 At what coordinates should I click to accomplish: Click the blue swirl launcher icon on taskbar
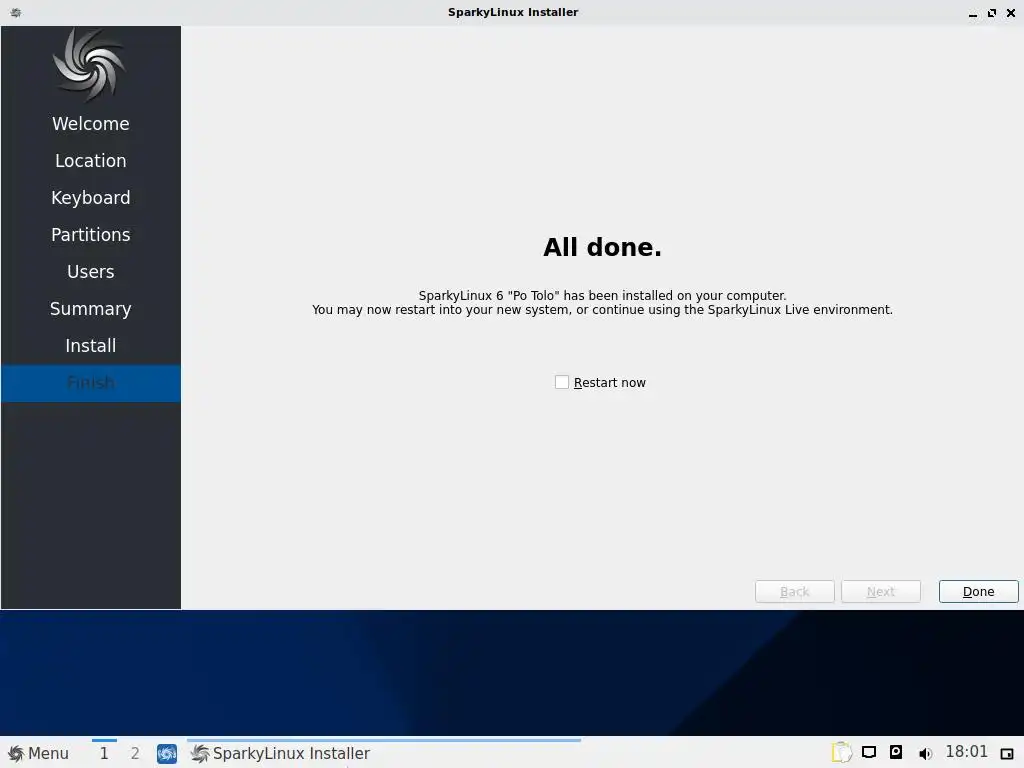(x=167, y=753)
